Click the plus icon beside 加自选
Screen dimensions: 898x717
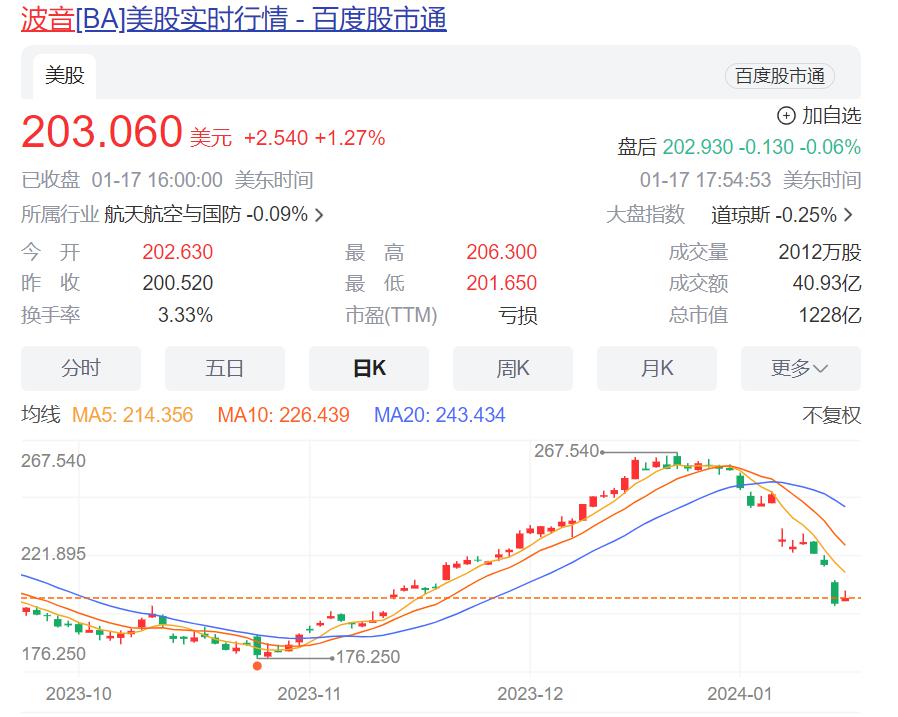(786, 116)
